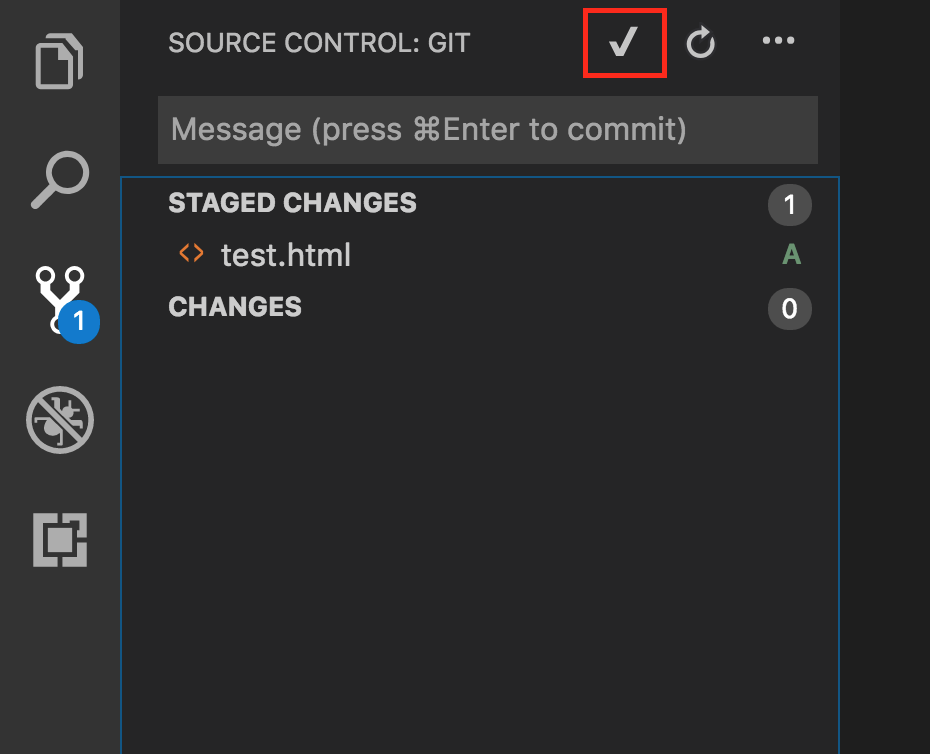Open the Extensions view icon

click(60, 540)
